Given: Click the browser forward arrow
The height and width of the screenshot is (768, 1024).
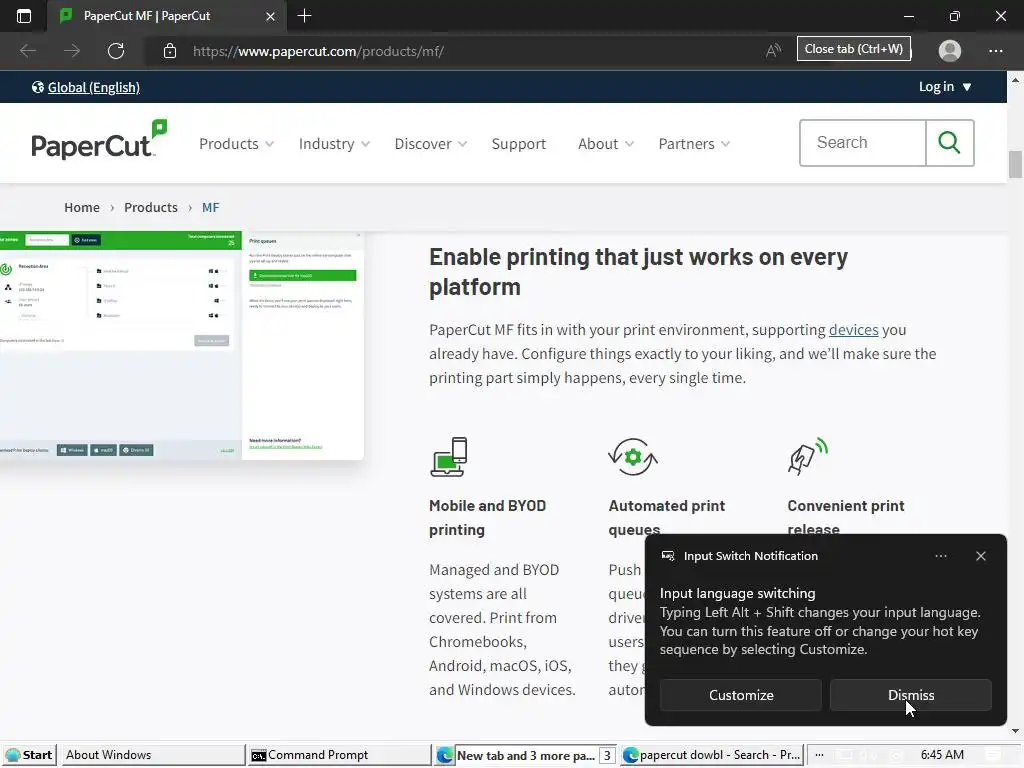Looking at the screenshot, I should click(72, 51).
